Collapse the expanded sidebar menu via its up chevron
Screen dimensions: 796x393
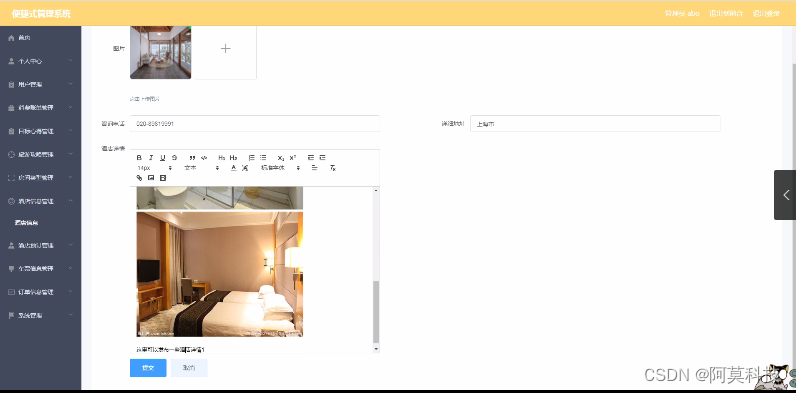71,201
